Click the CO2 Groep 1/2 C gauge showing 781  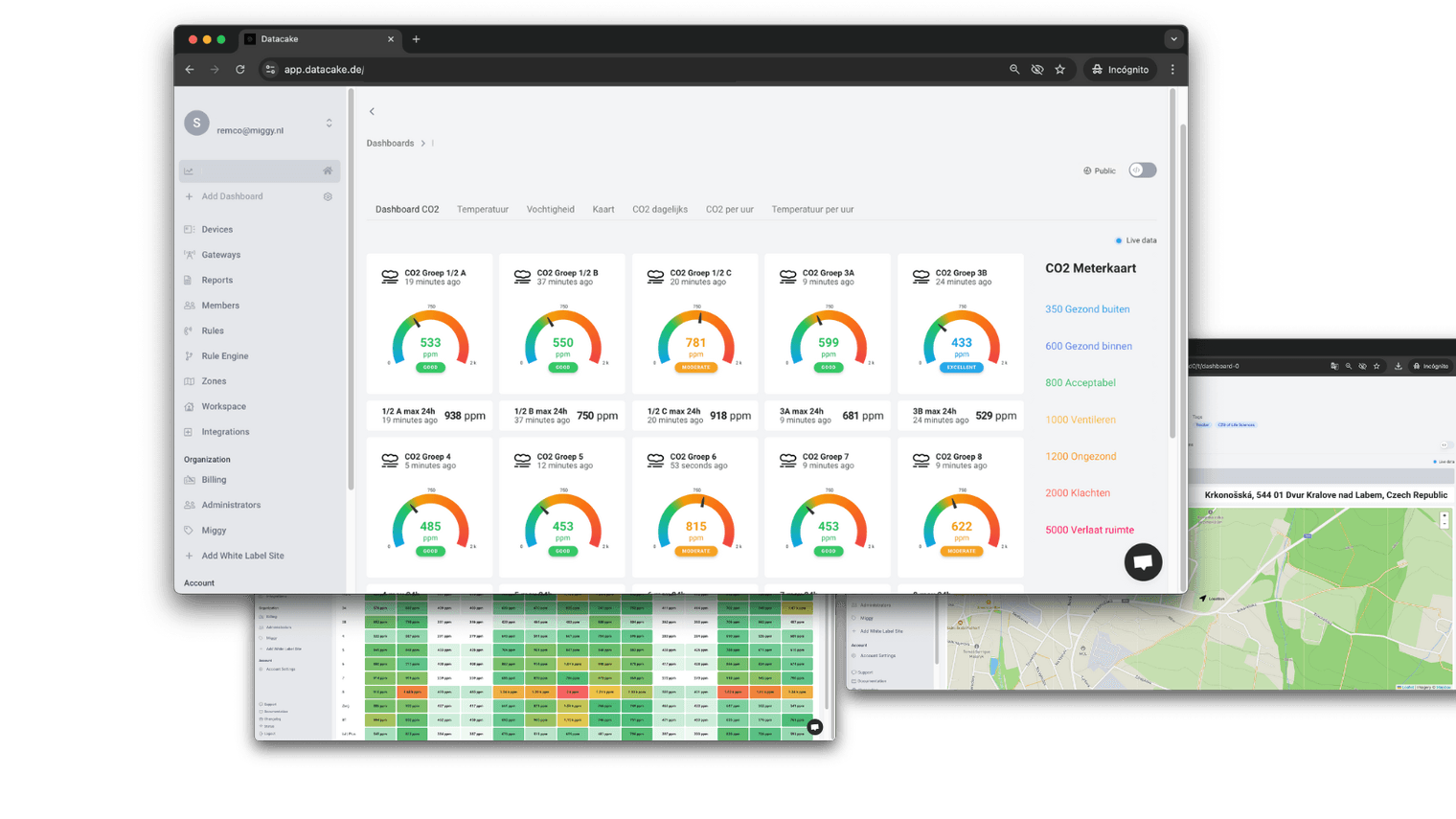coord(695,339)
